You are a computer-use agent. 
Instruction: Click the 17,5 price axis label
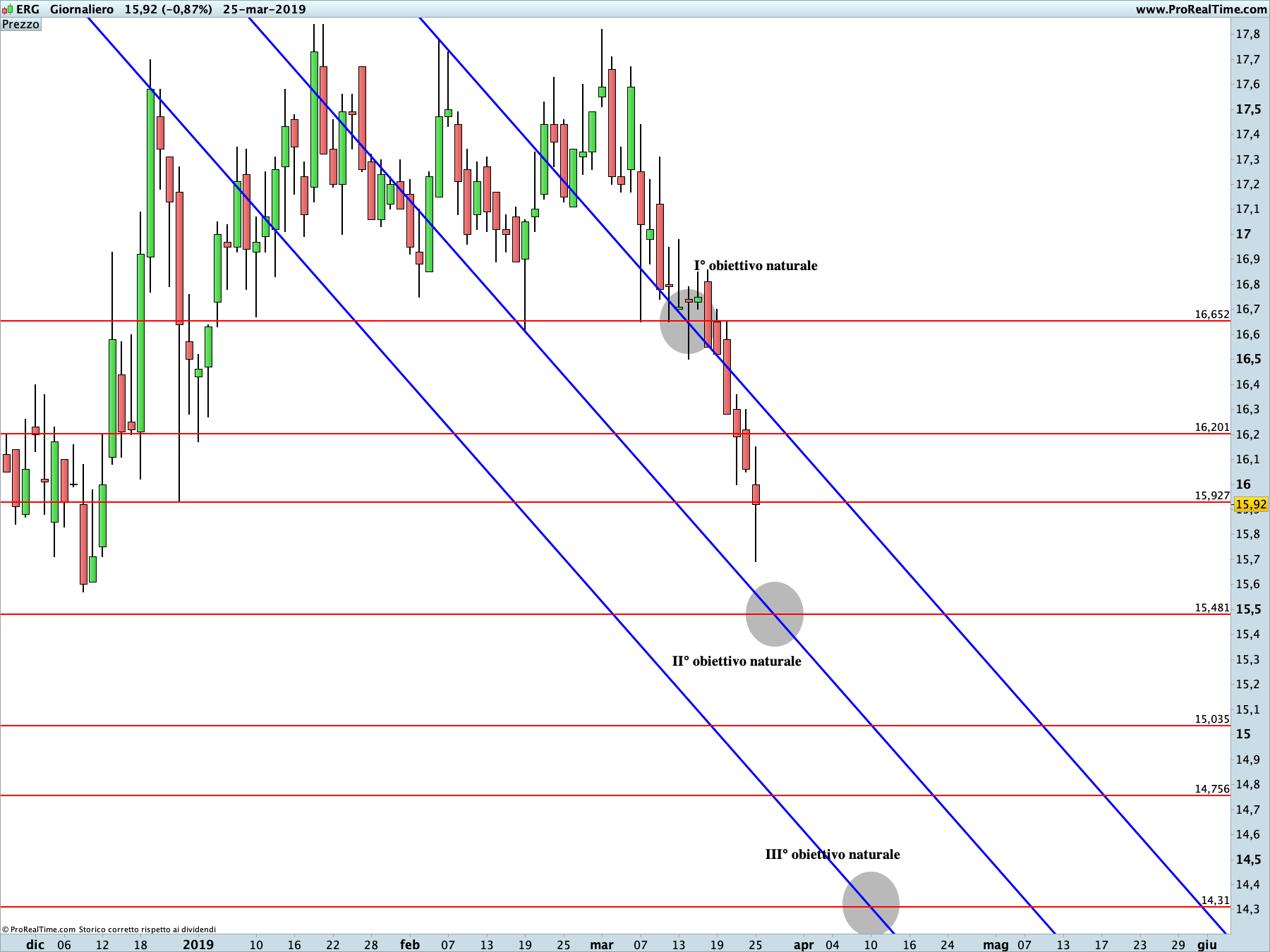point(1248,109)
